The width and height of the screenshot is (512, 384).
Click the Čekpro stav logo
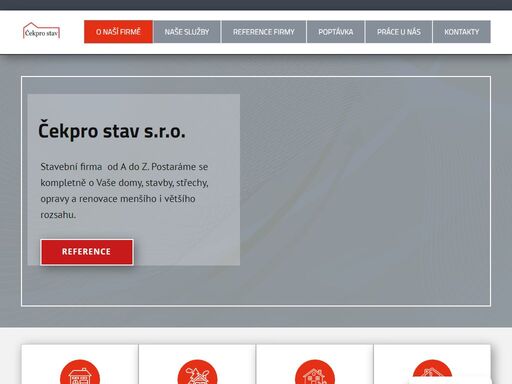tap(41, 31)
